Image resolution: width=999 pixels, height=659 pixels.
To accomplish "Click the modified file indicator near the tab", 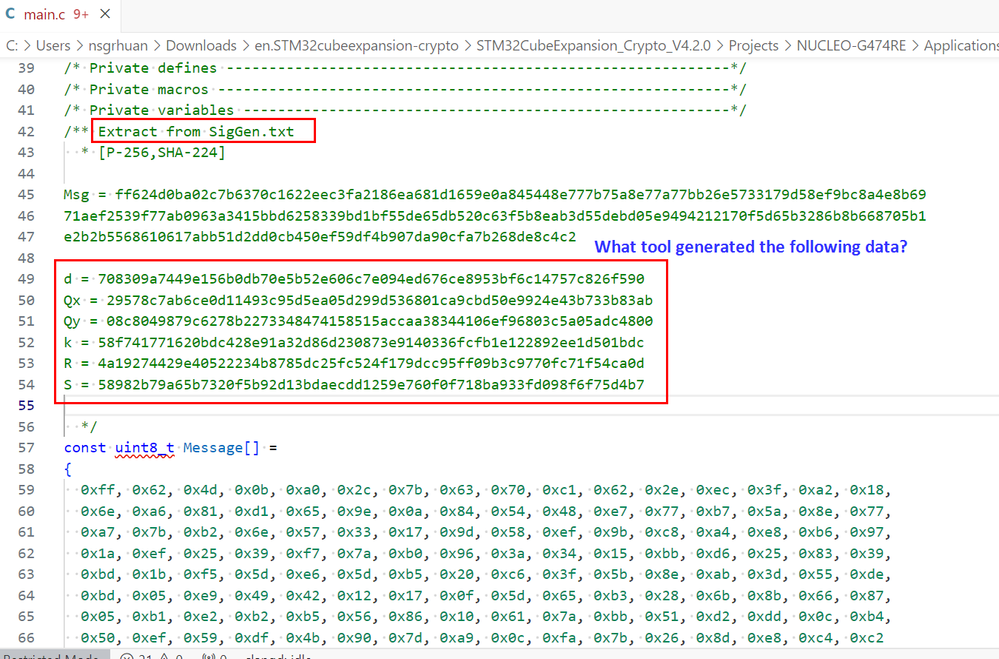I will point(105,14).
